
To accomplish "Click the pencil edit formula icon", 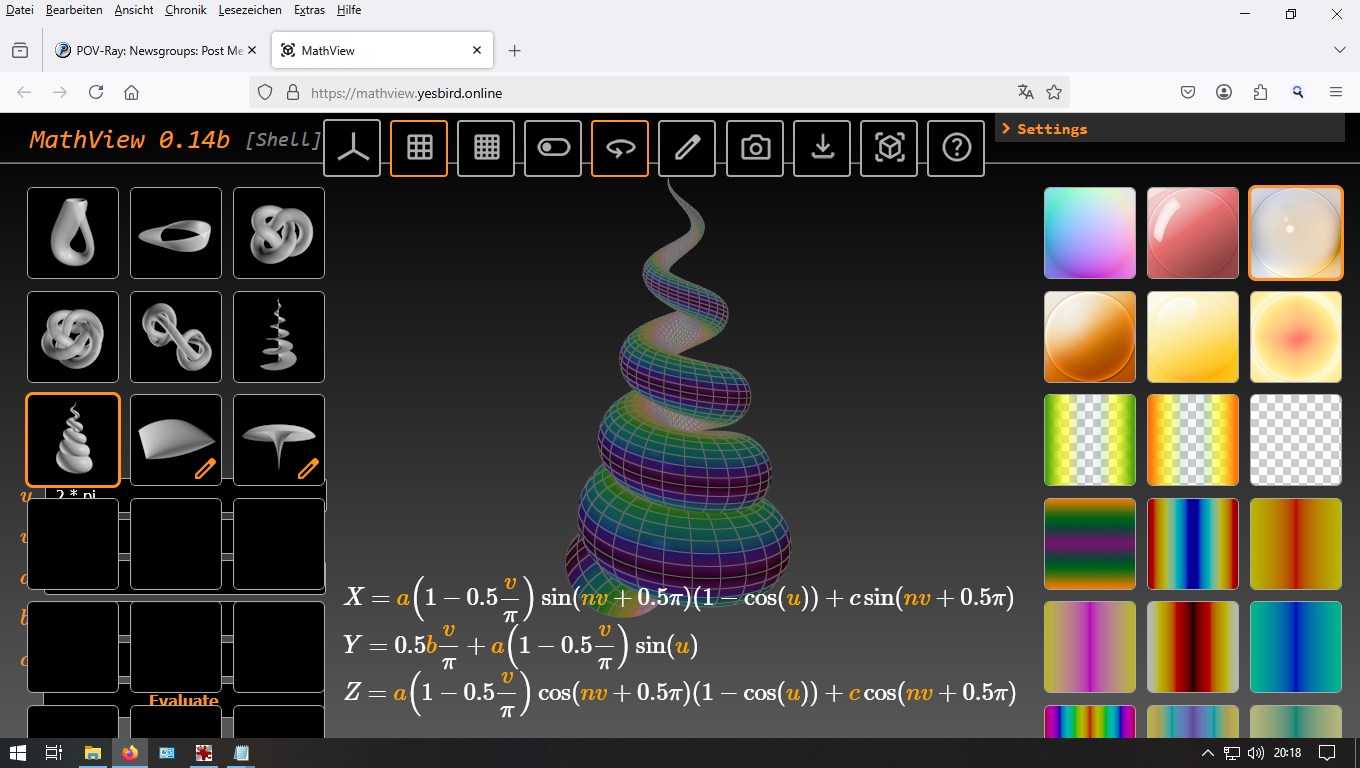I will pos(687,148).
